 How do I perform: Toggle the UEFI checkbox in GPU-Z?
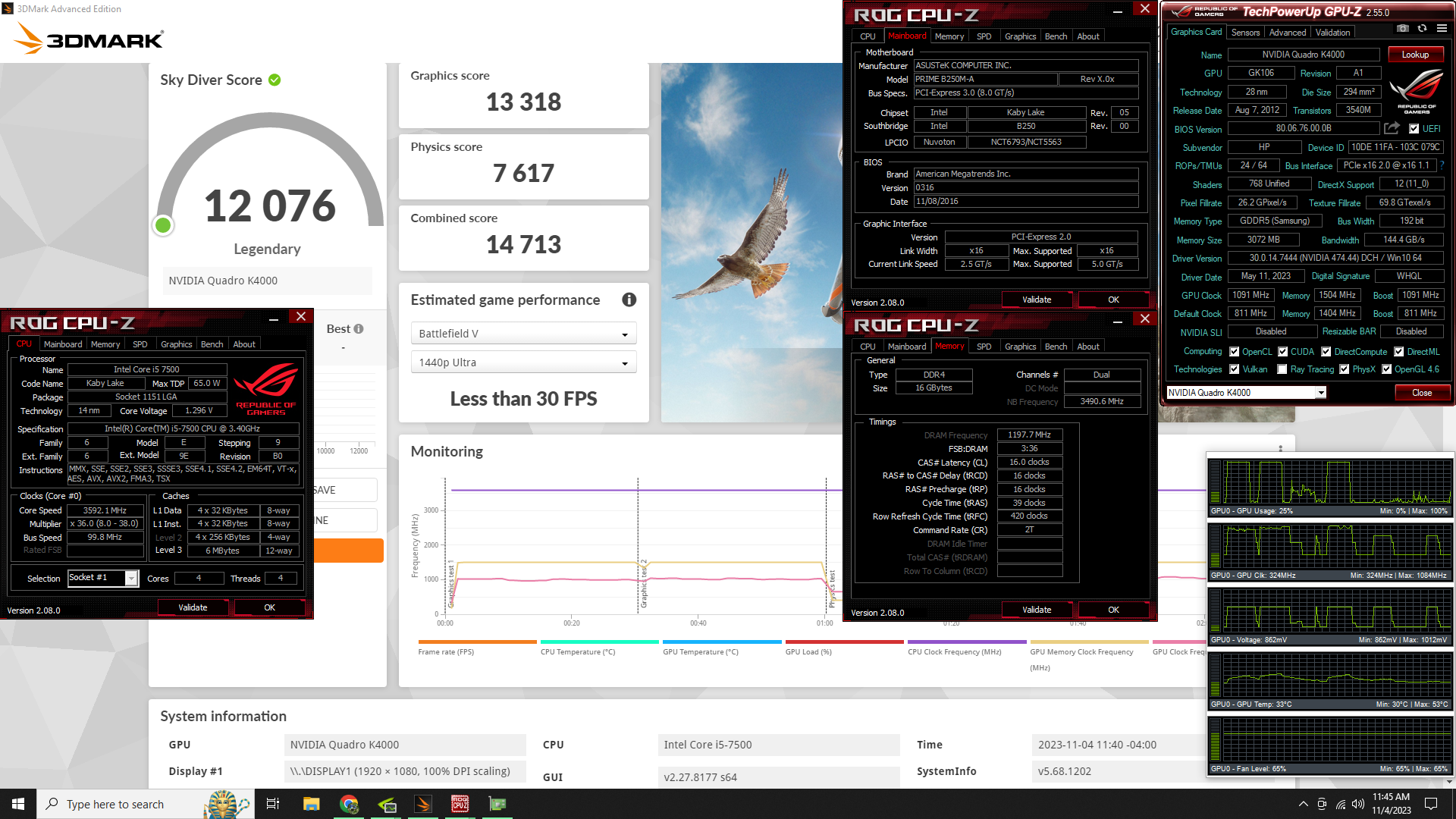pos(1414,129)
